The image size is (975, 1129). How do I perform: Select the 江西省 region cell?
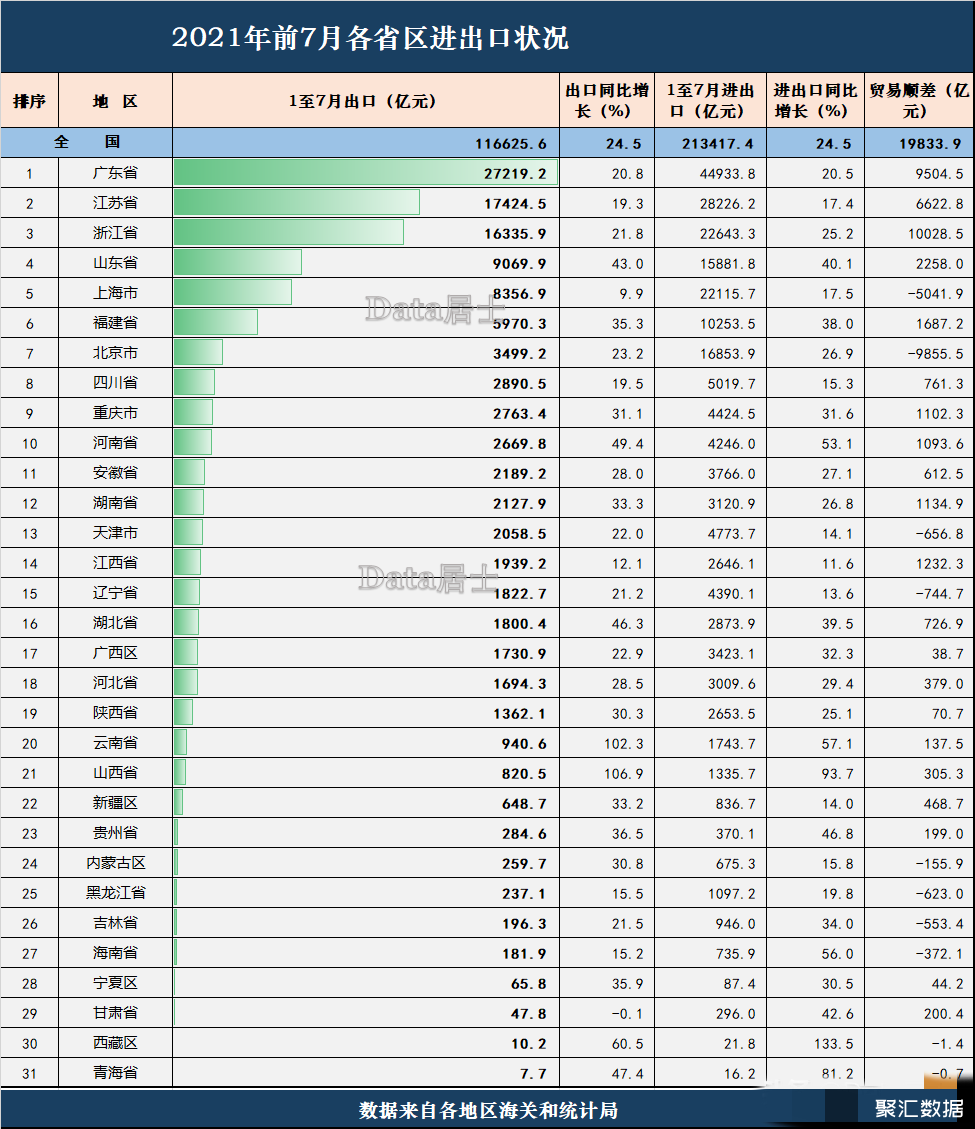pos(115,563)
